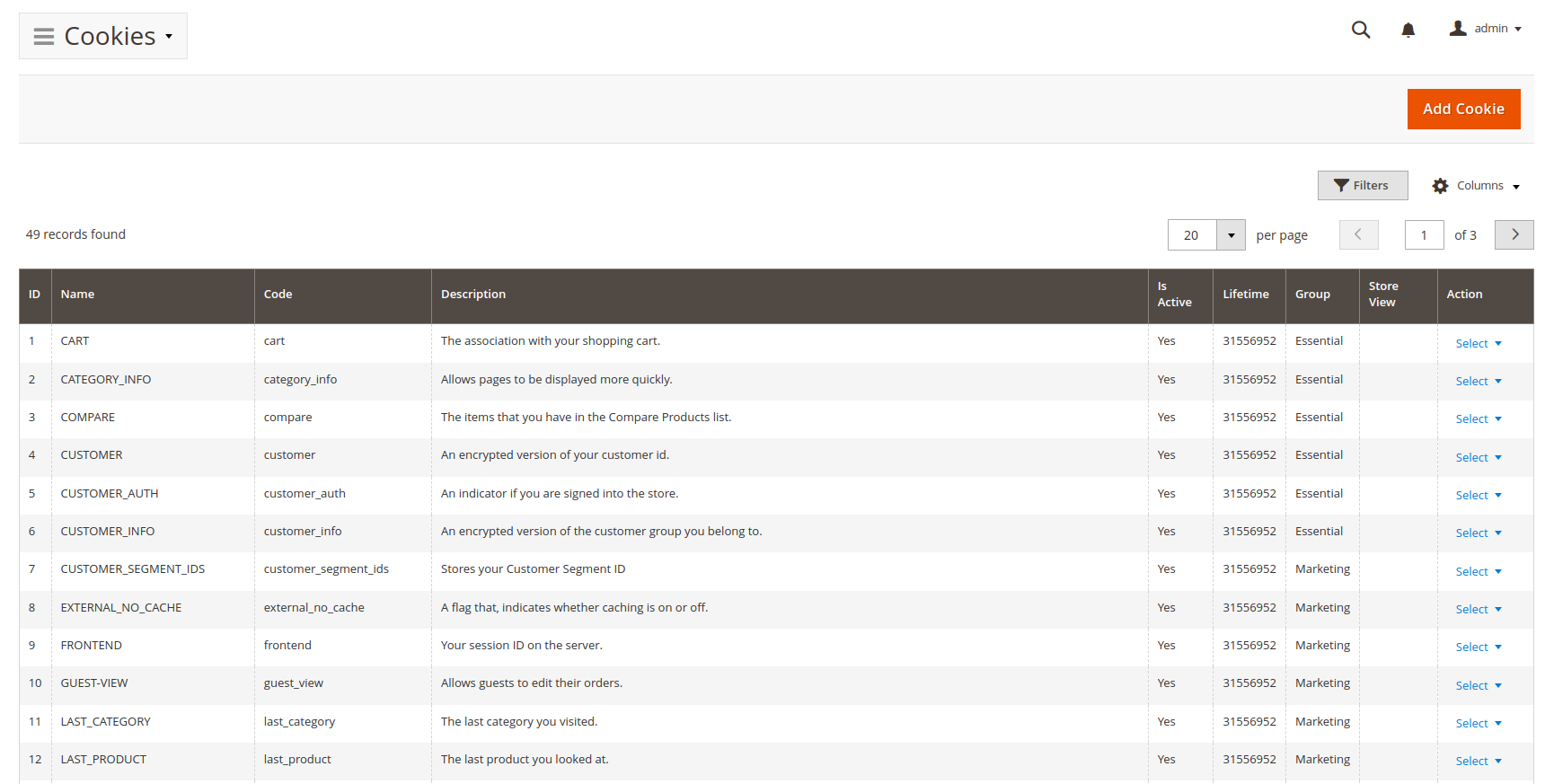Go to next page with right chevron
The height and width of the screenshot is (784, 1545).
[1514, 234]
